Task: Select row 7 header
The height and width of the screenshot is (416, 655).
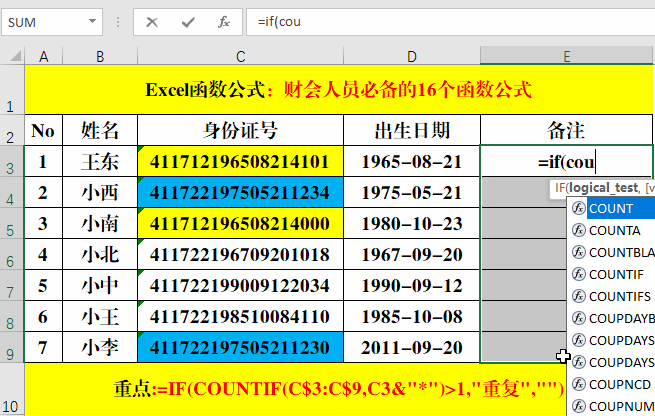Action: coord(12,285)
